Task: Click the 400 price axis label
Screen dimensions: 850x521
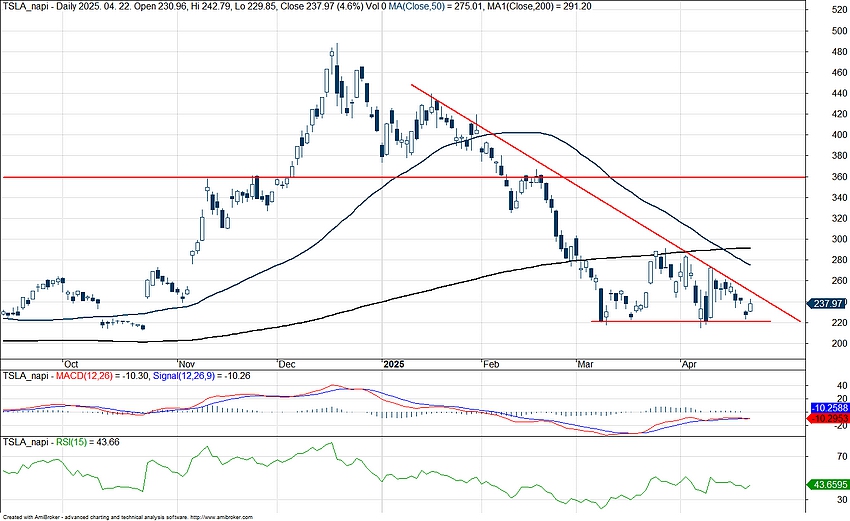Action: [x=839, y=135]
